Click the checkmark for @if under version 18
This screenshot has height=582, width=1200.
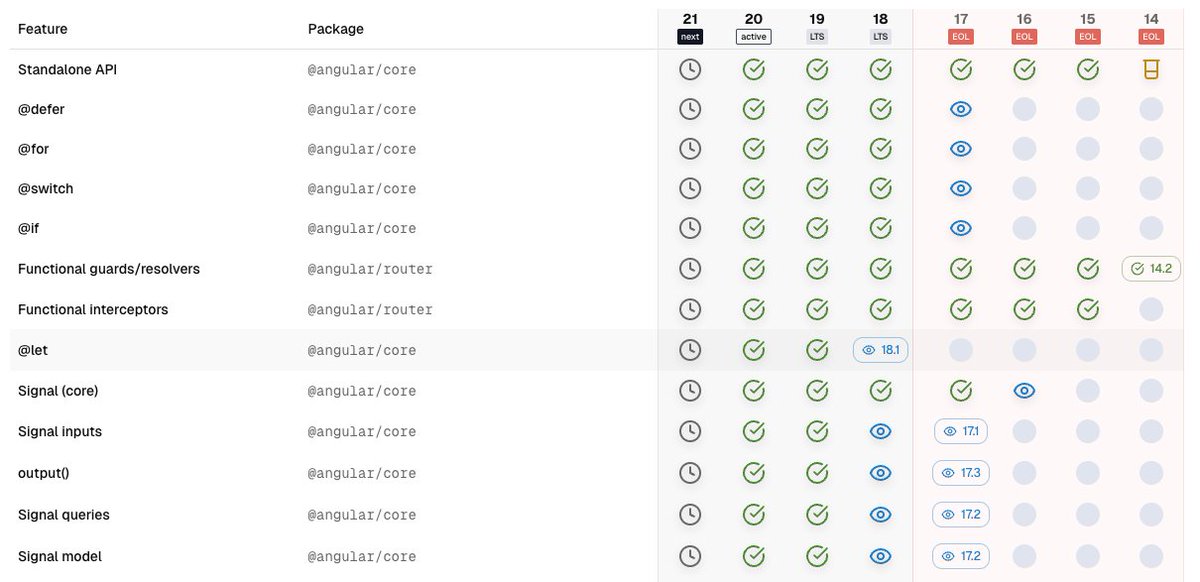[880, 227]
